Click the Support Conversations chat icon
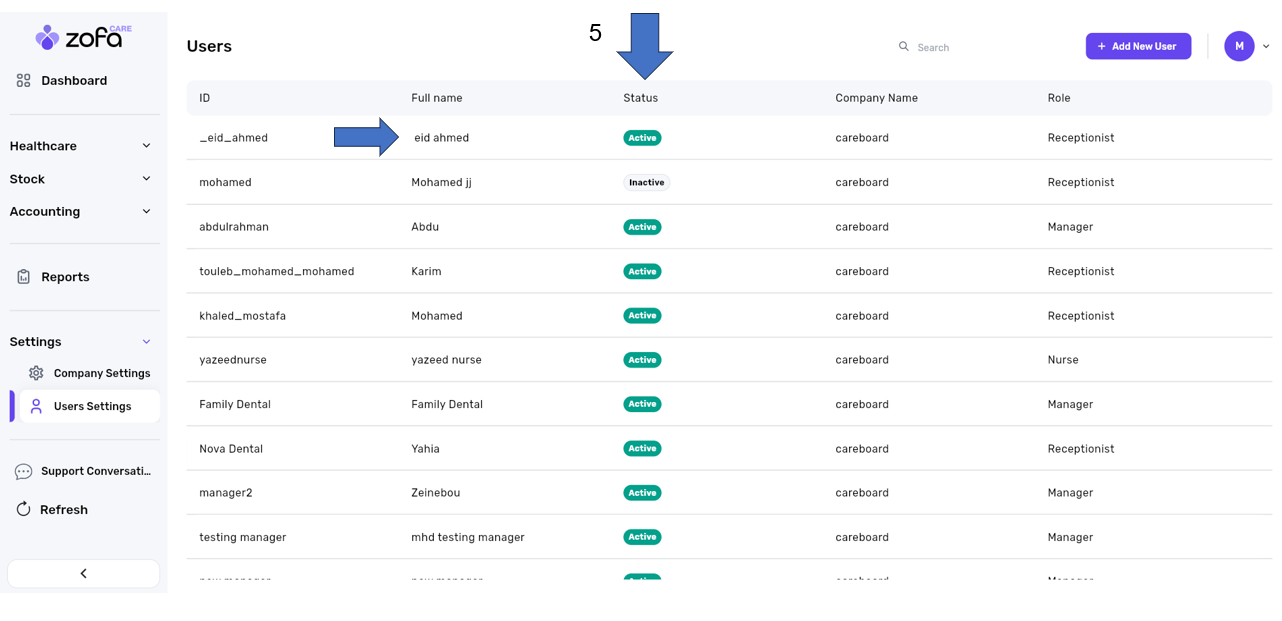Viewport: 1282px width, 621px height. point(24,471)
